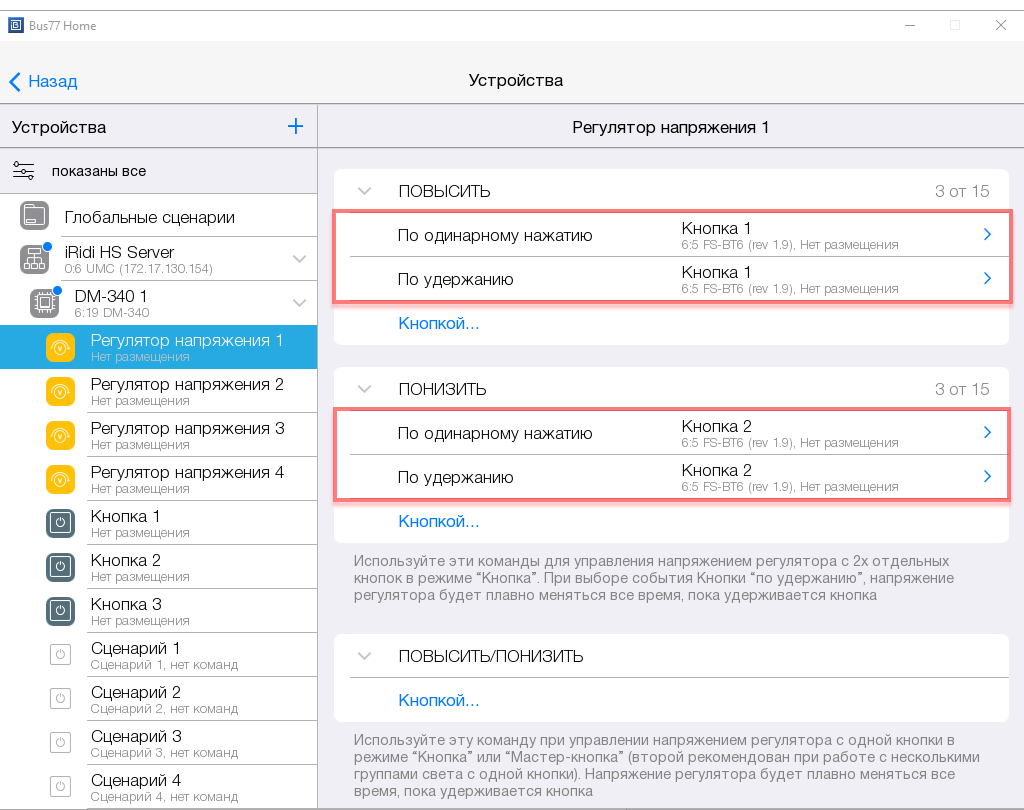Image resolution: width=1024 pixels, height=810 pixels.
Task: Collapse the DM-340 1 device node
Action: (x=299, y=303)
